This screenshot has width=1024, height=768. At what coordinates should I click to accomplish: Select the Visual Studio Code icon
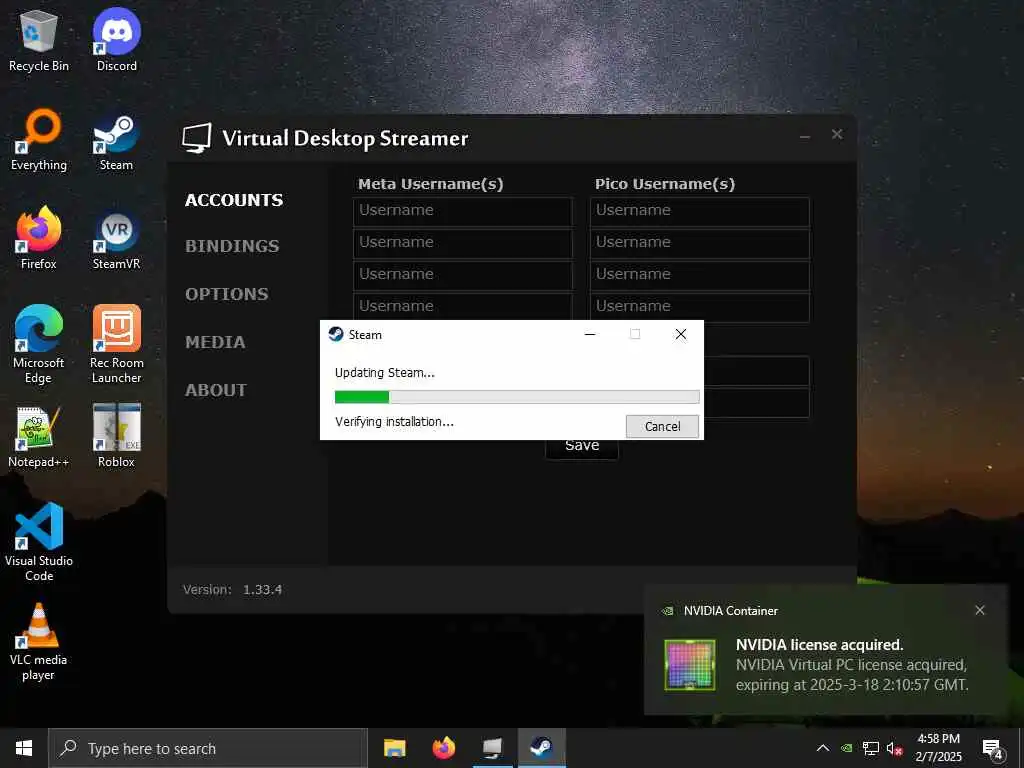(x=39, y=542)
